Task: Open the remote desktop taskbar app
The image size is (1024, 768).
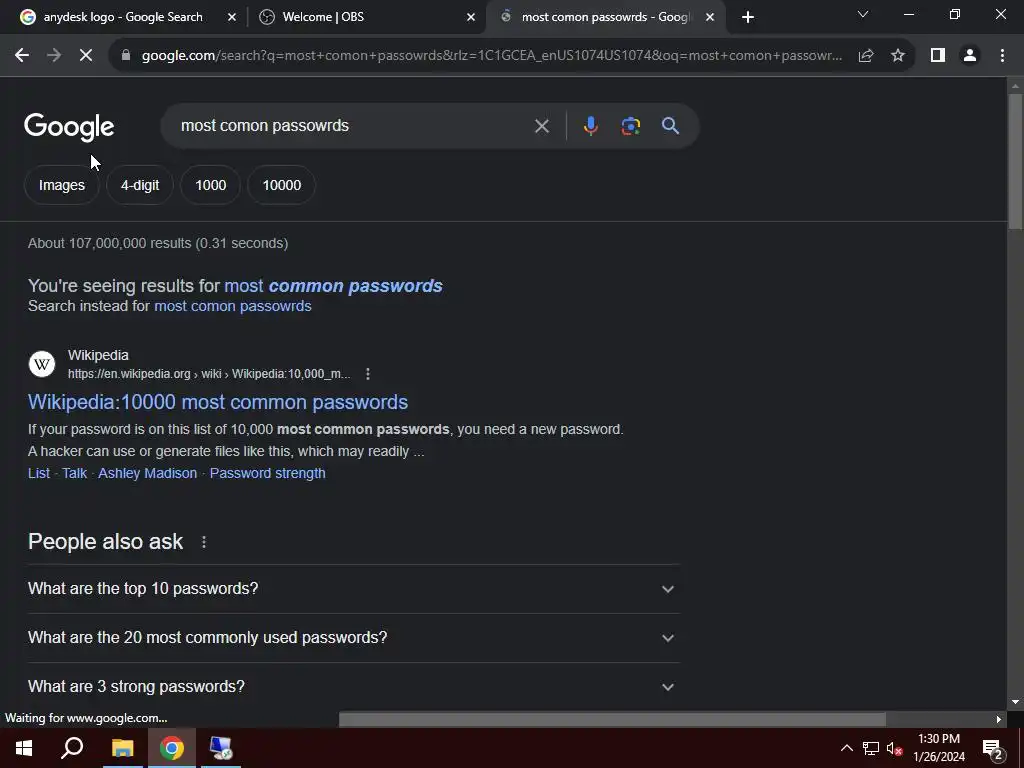Action: coord(221,748)
